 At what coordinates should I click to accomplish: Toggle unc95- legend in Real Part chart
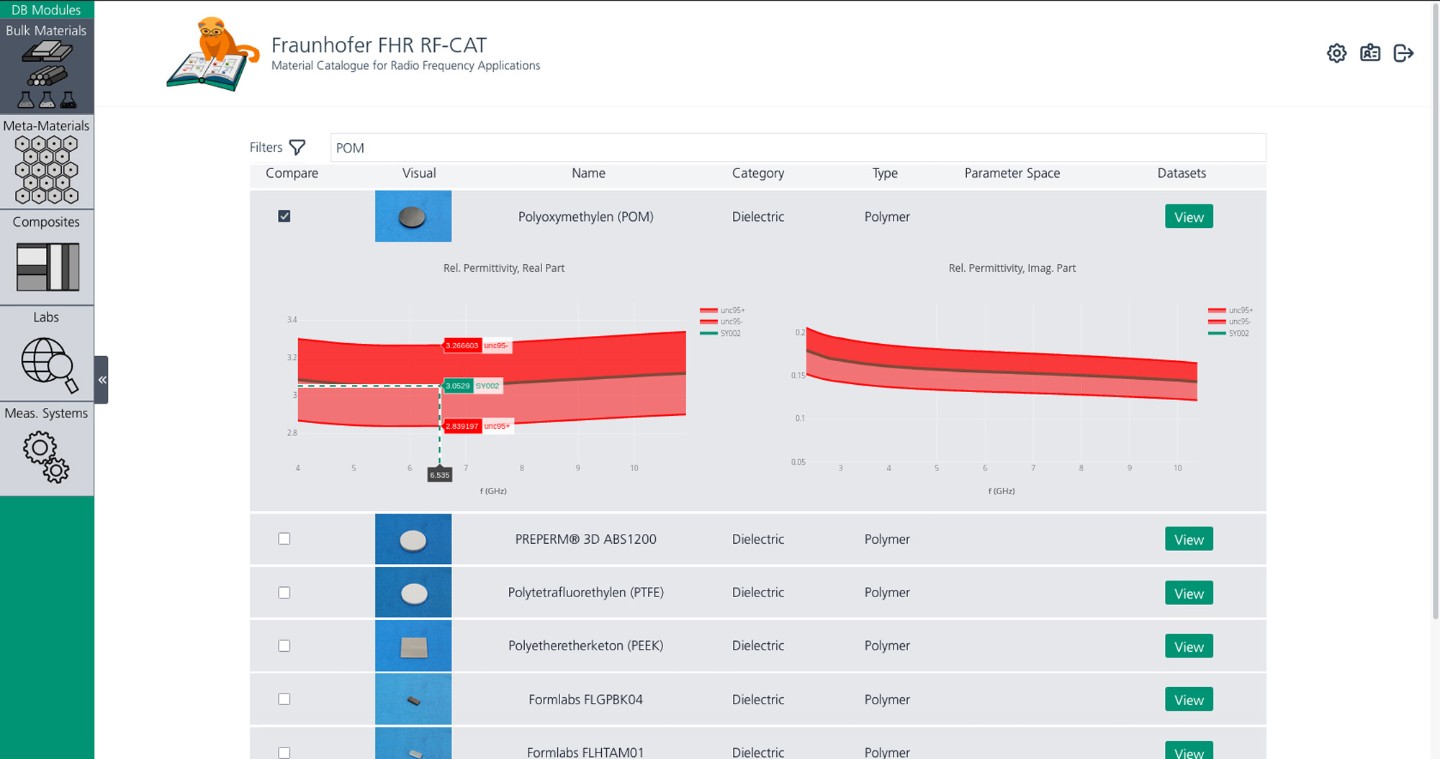724,322
